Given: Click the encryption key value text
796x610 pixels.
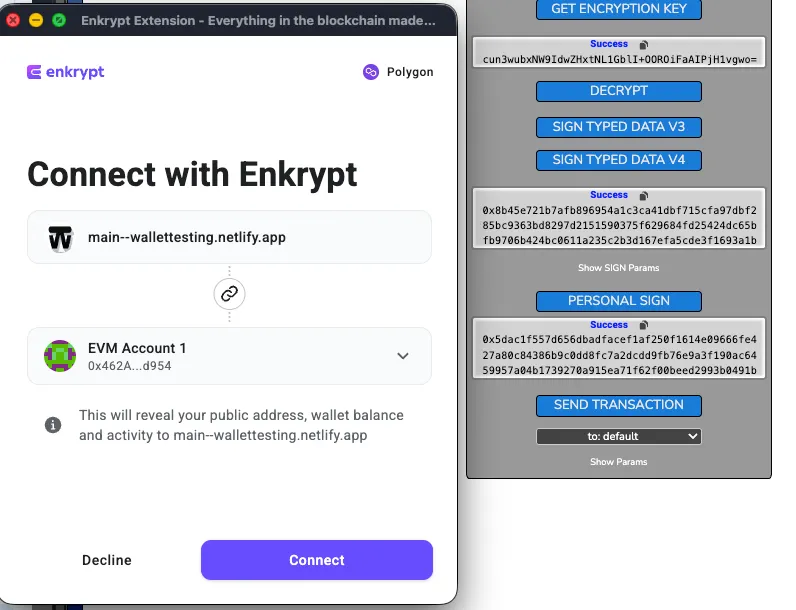Looking at the screenshot, I should point(619,59).
